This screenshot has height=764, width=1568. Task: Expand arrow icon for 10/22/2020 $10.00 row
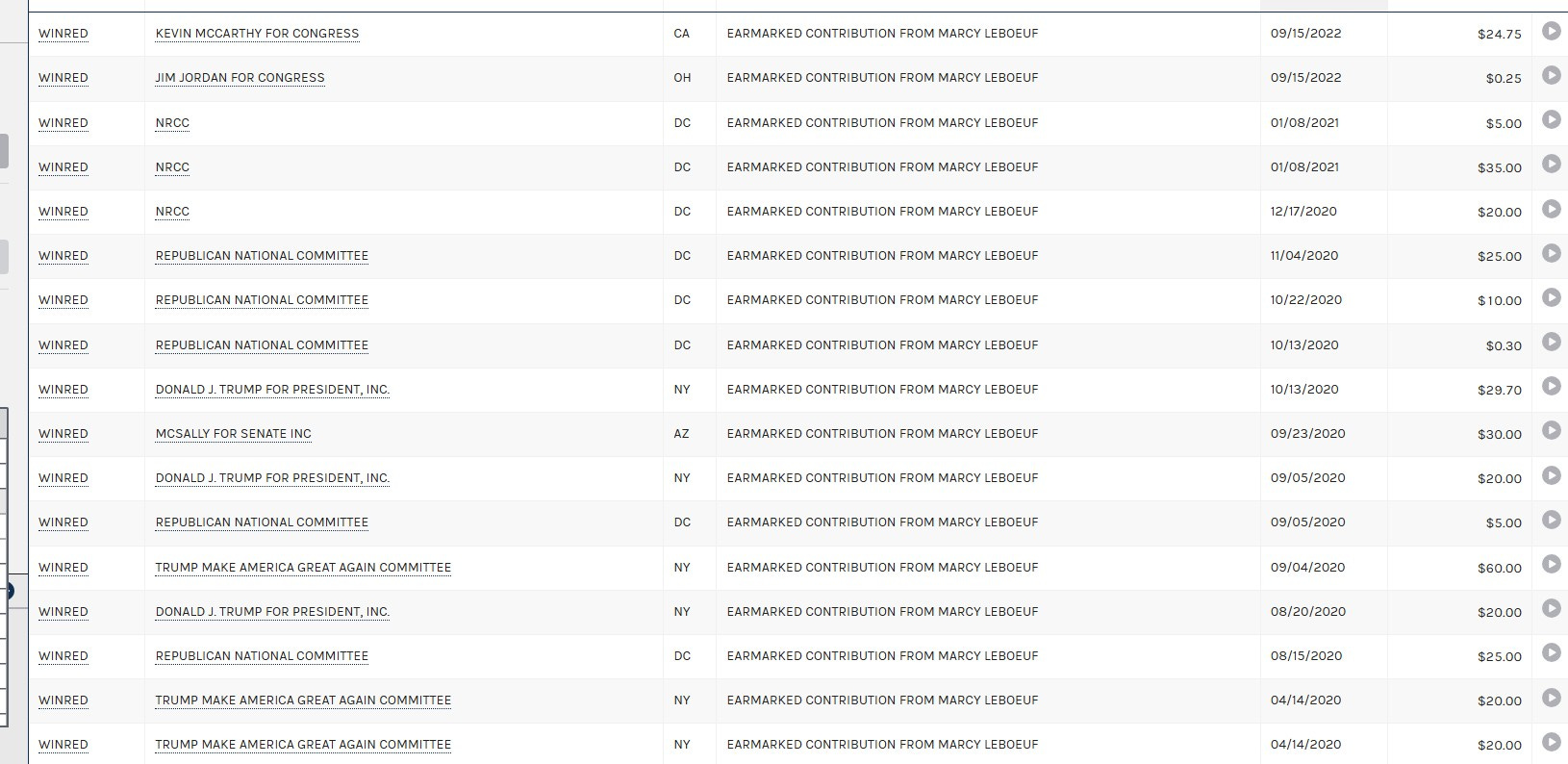pyautogui.click(x=1551, y=297)
